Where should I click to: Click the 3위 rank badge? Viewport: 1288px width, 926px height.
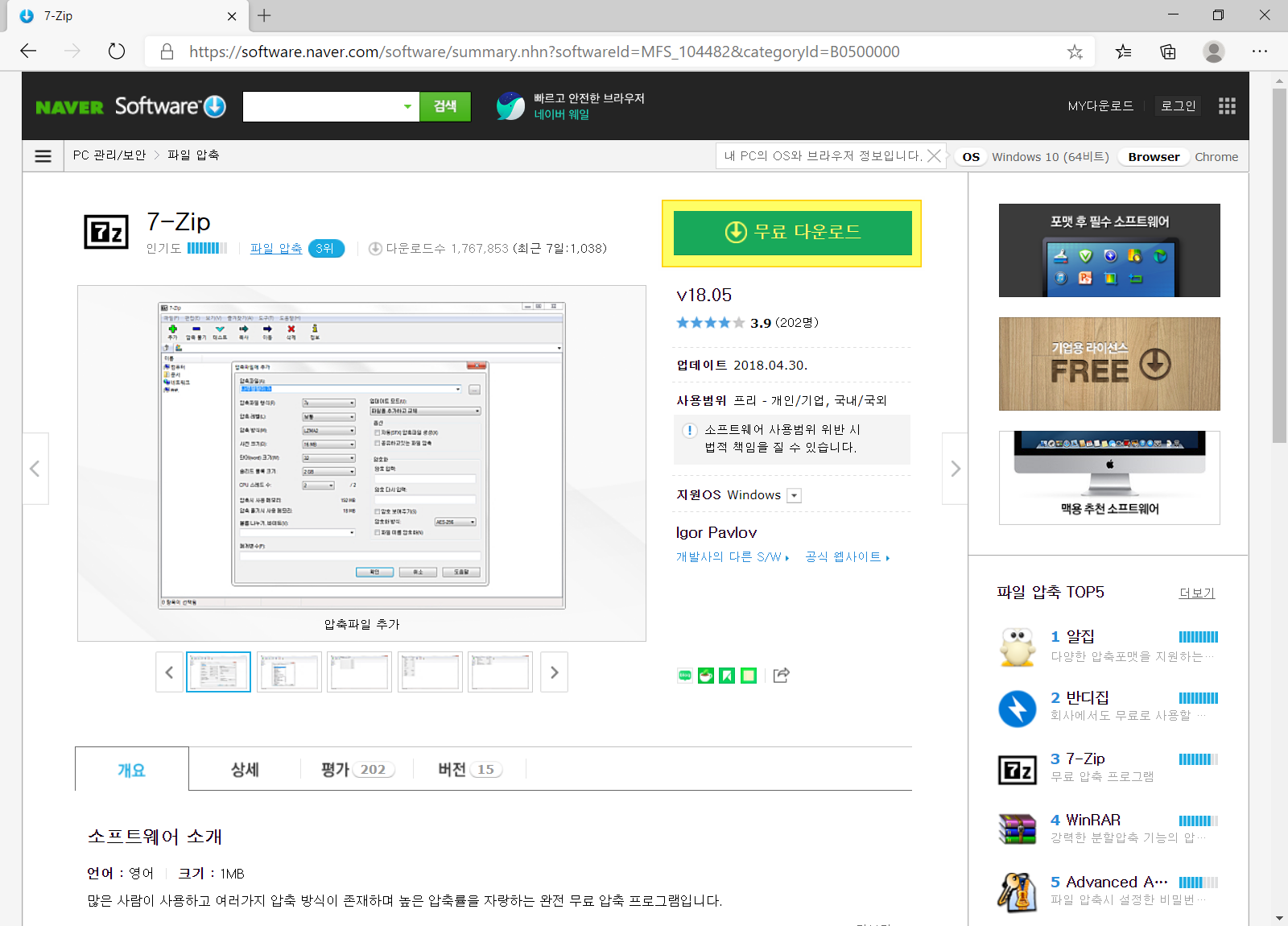pos(326,249)
